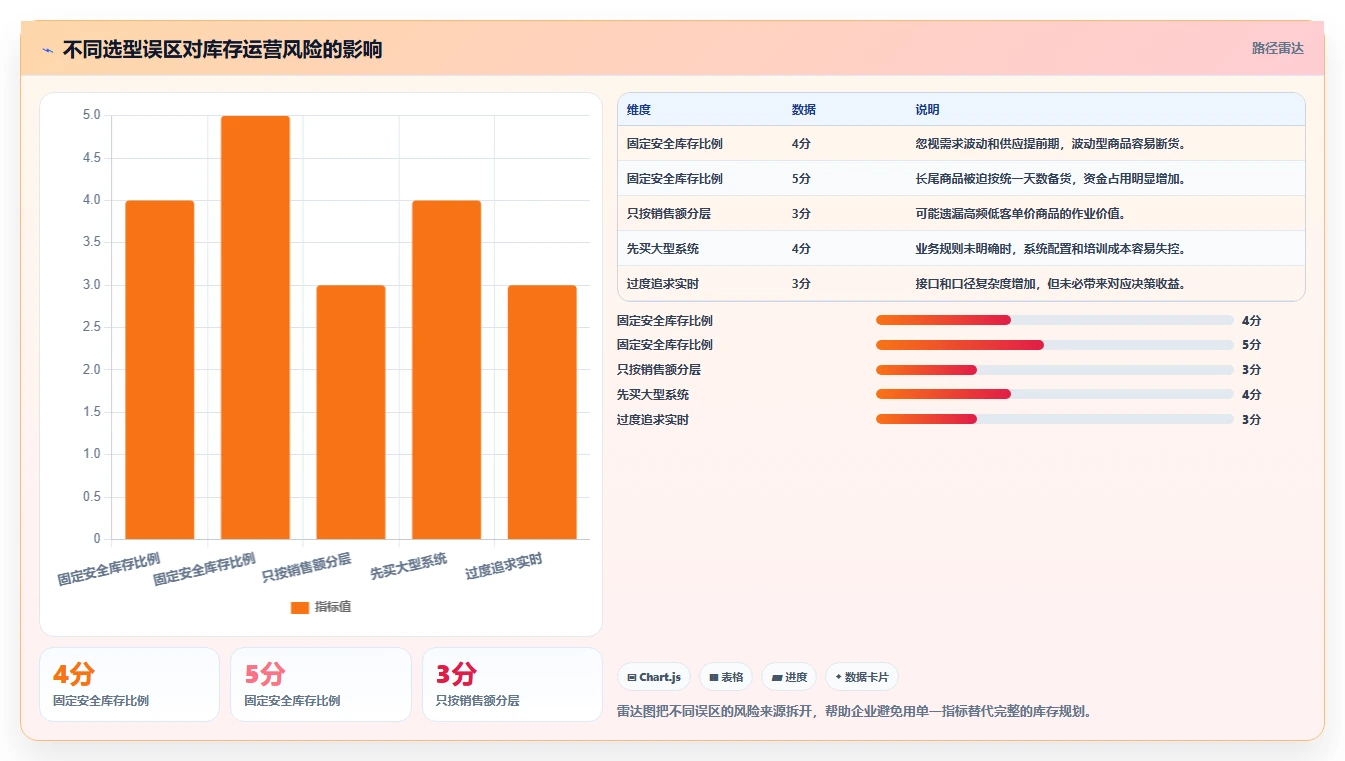This screenshot has height=761, width=1345.
Task: Open the 4分 固定安全库存比例 data card
Action: 129,684
